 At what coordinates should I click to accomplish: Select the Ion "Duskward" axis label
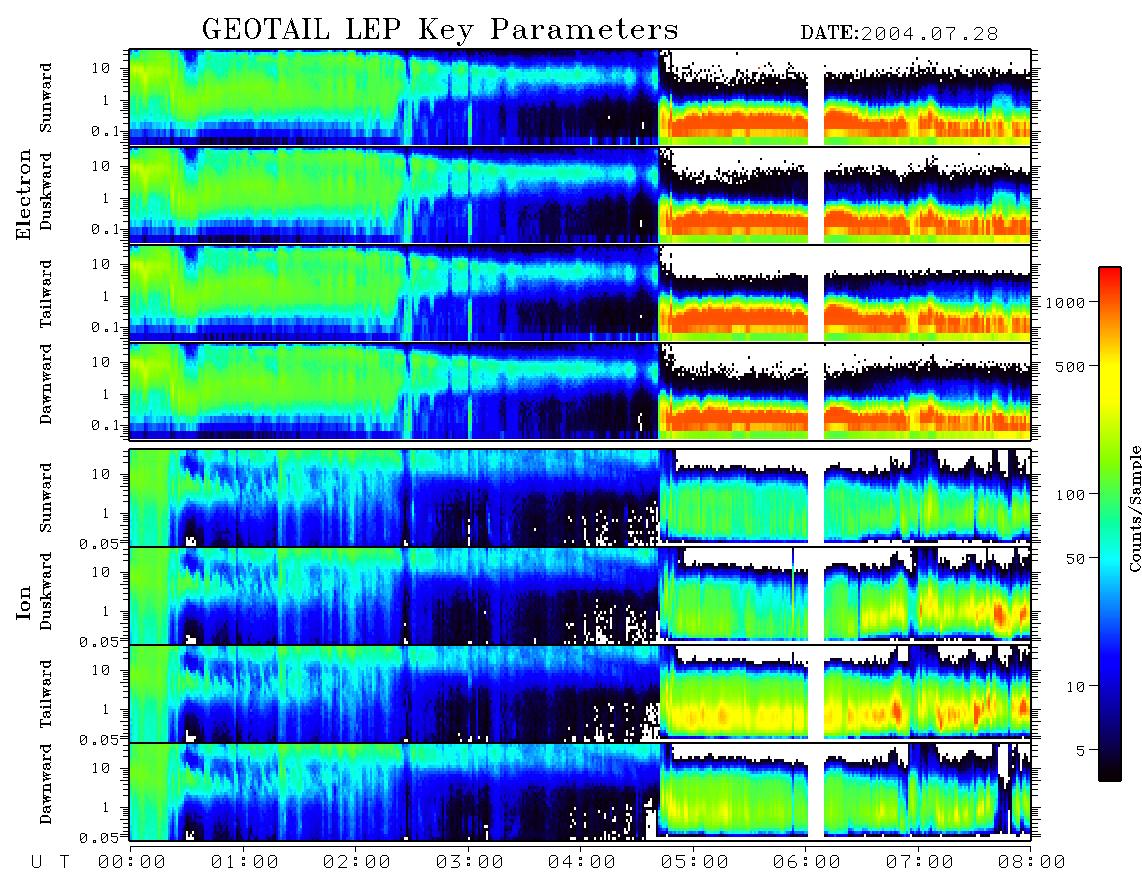pos(46,592)
